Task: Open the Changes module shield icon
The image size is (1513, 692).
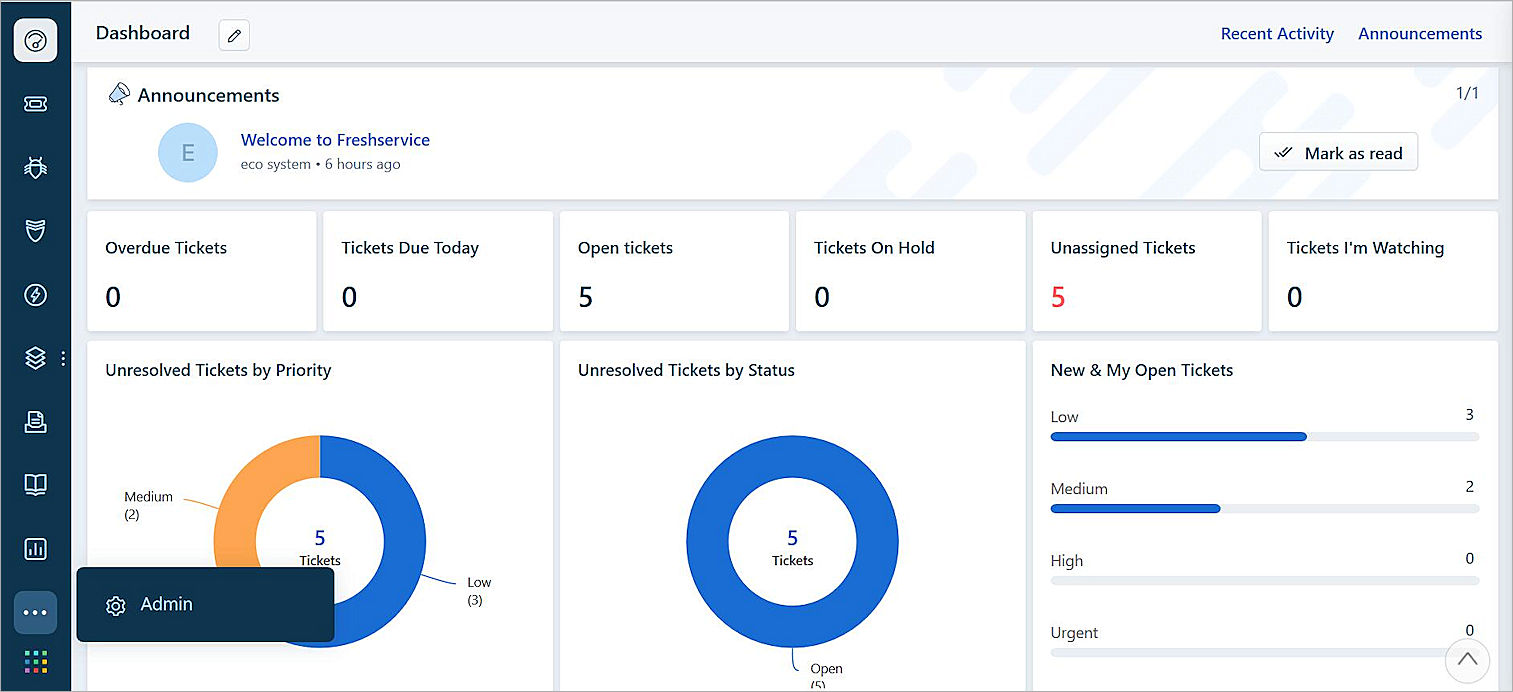Action: click(x=35, y=231)
